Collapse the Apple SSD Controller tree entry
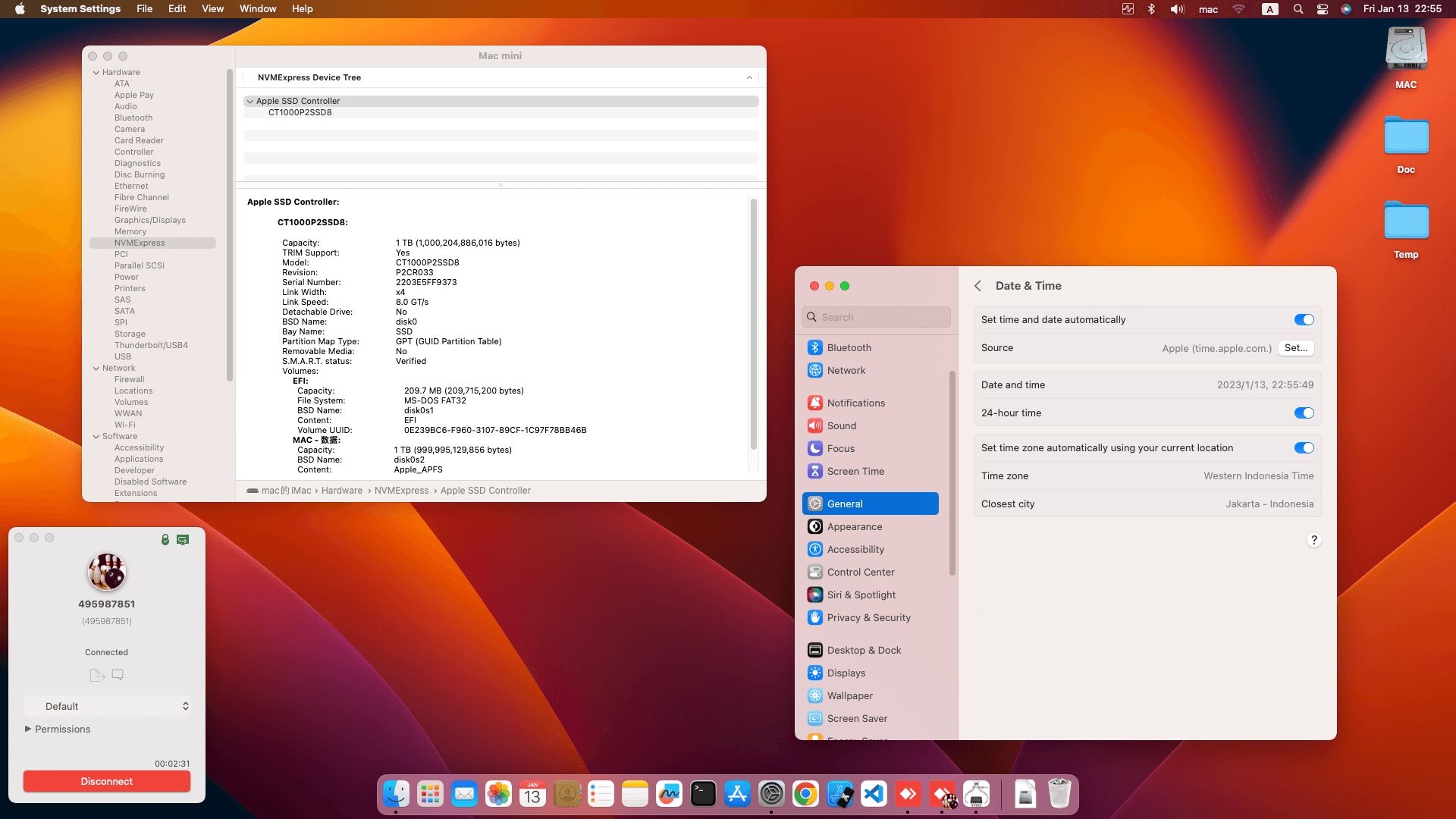Screen dimensions: 1456x819 [250, 101]
